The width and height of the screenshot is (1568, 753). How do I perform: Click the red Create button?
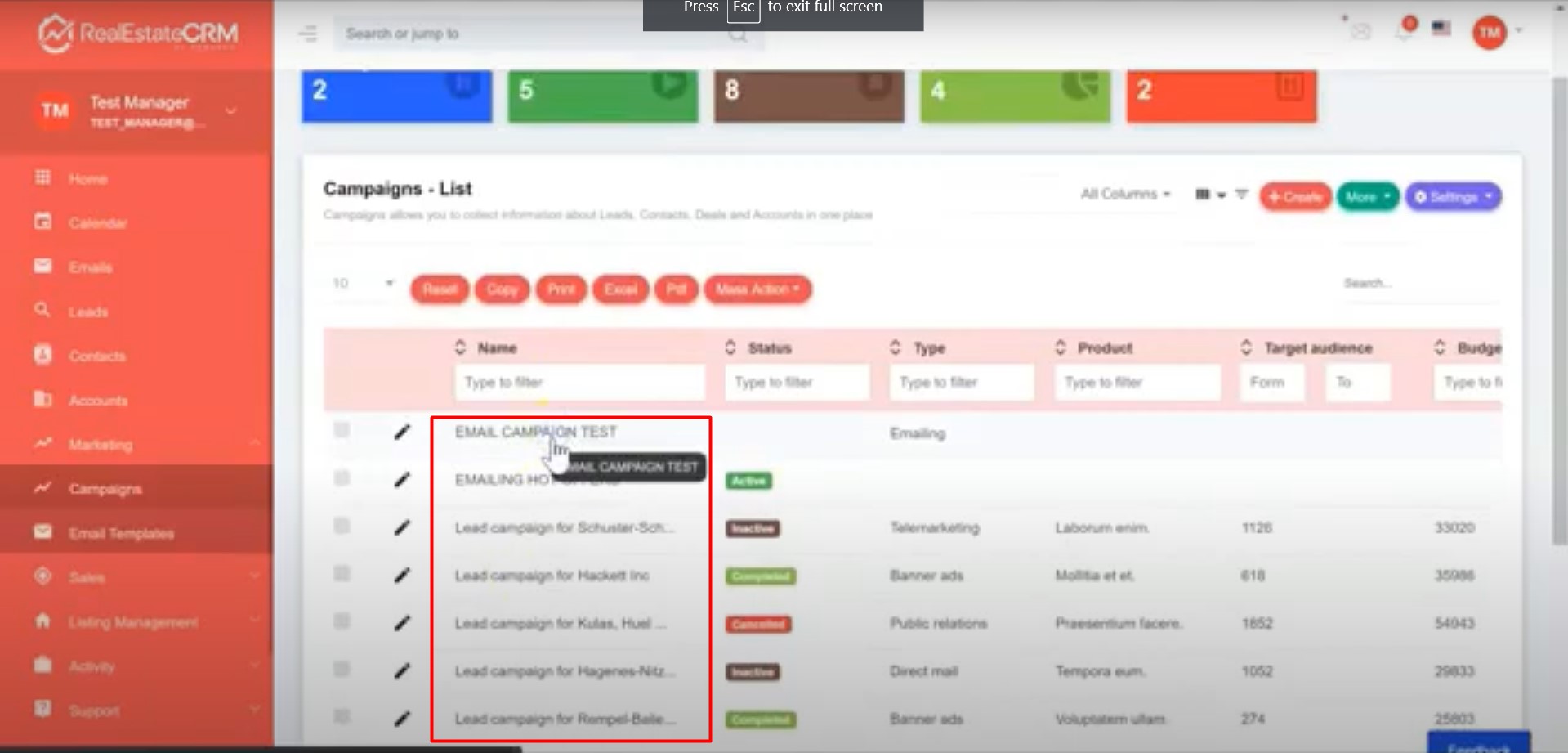1295,197
